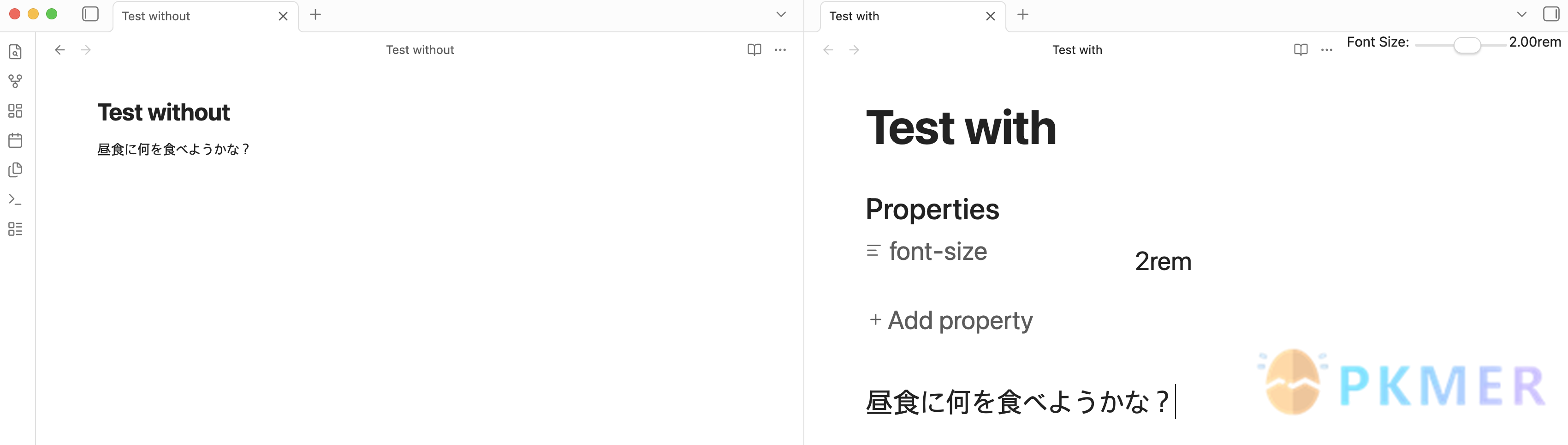
Task: Switch Test with to reading view
Action: tap(1301, 50)
